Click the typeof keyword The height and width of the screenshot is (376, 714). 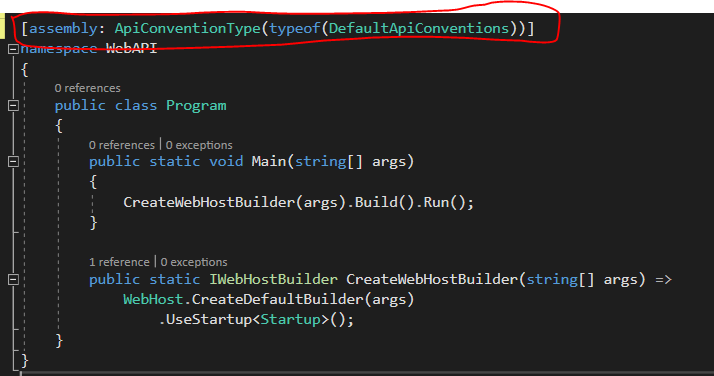(x=295, y=29)
